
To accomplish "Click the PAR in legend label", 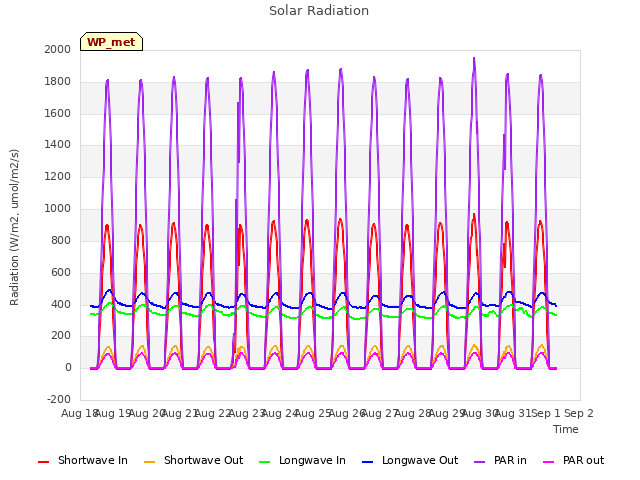I will (x=510, y=460).
